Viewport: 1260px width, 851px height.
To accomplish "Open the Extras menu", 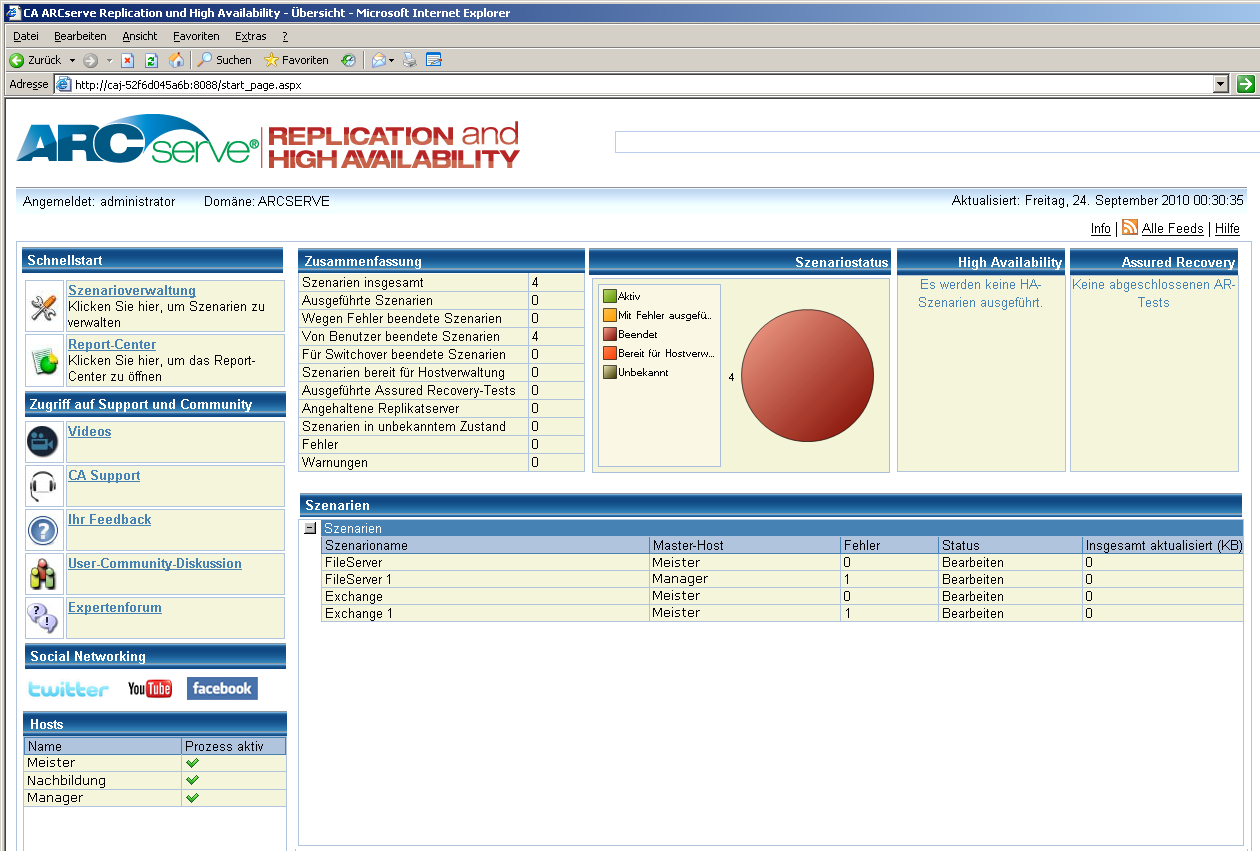I will pyautogui.click(x=250, y=36).
